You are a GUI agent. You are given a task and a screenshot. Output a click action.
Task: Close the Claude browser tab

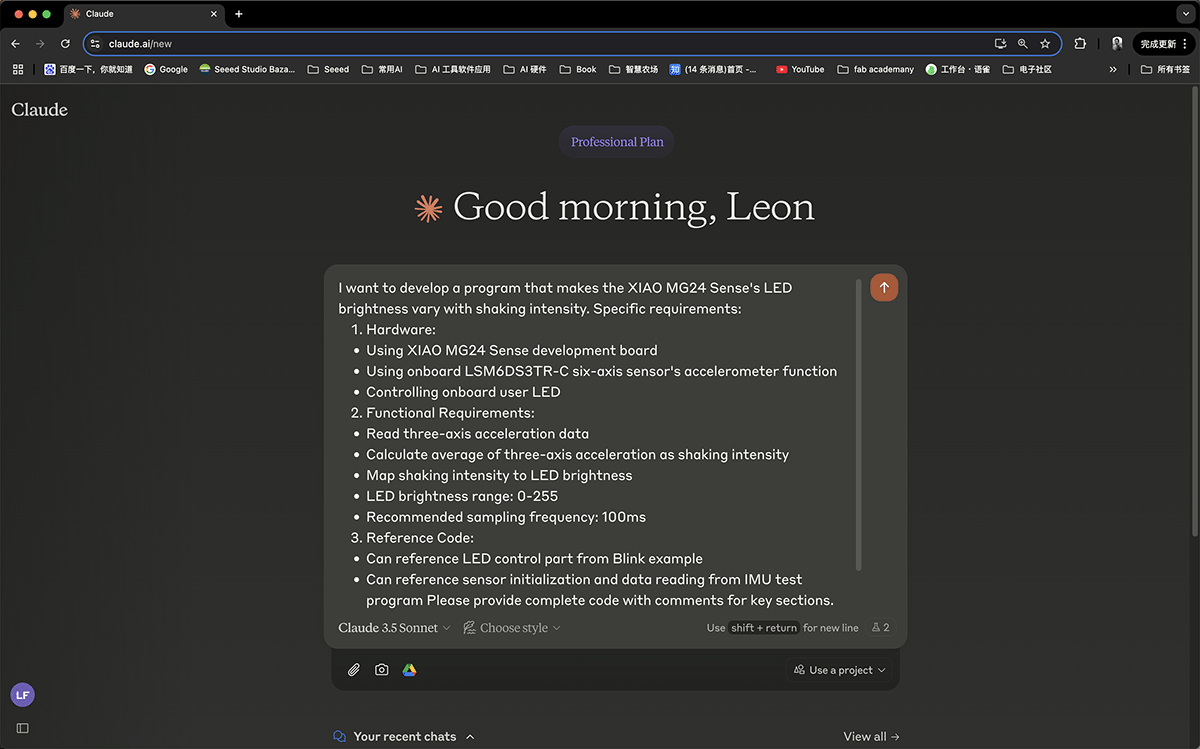[213, 14]
